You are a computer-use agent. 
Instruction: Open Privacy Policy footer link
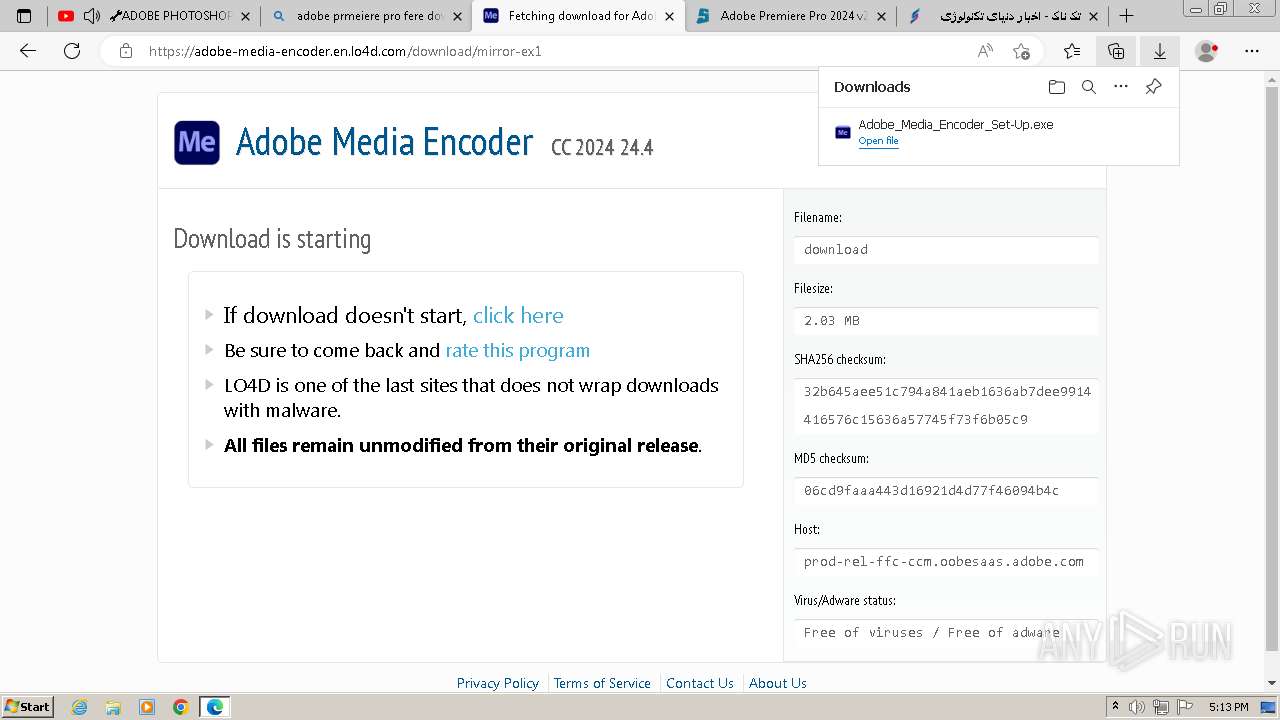tap(498, 683)
